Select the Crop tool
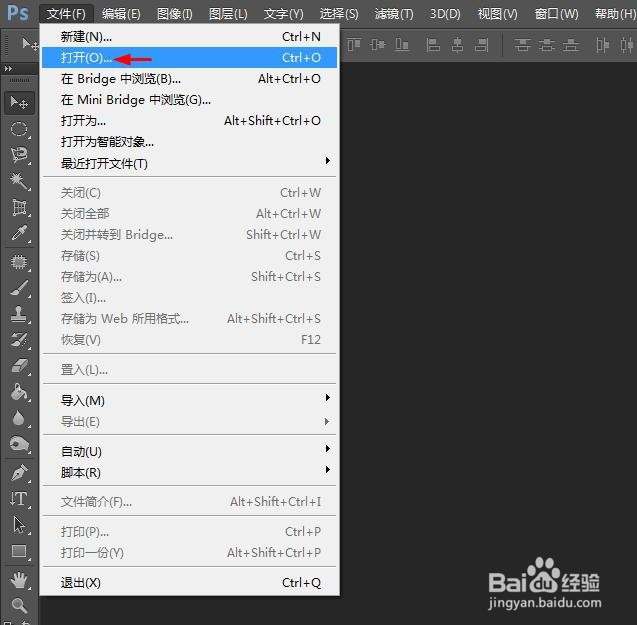Image resolution: width=637 pixels, height=625 pixels. pos(19,207)
